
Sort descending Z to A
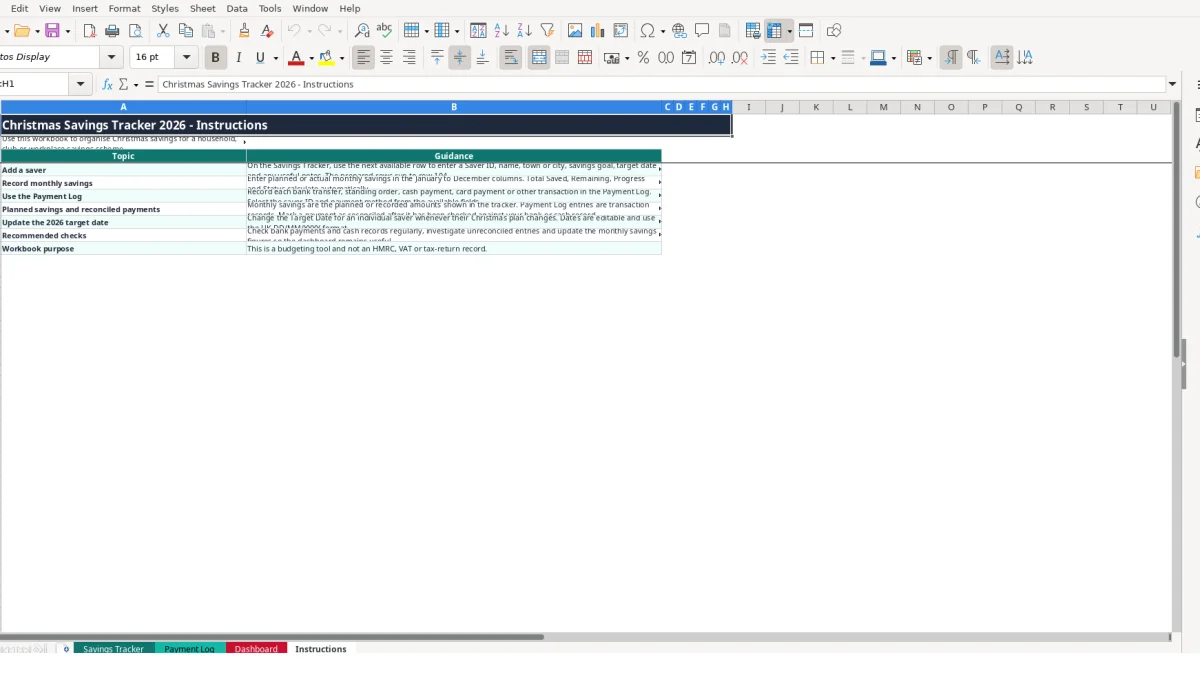(524, 31)
